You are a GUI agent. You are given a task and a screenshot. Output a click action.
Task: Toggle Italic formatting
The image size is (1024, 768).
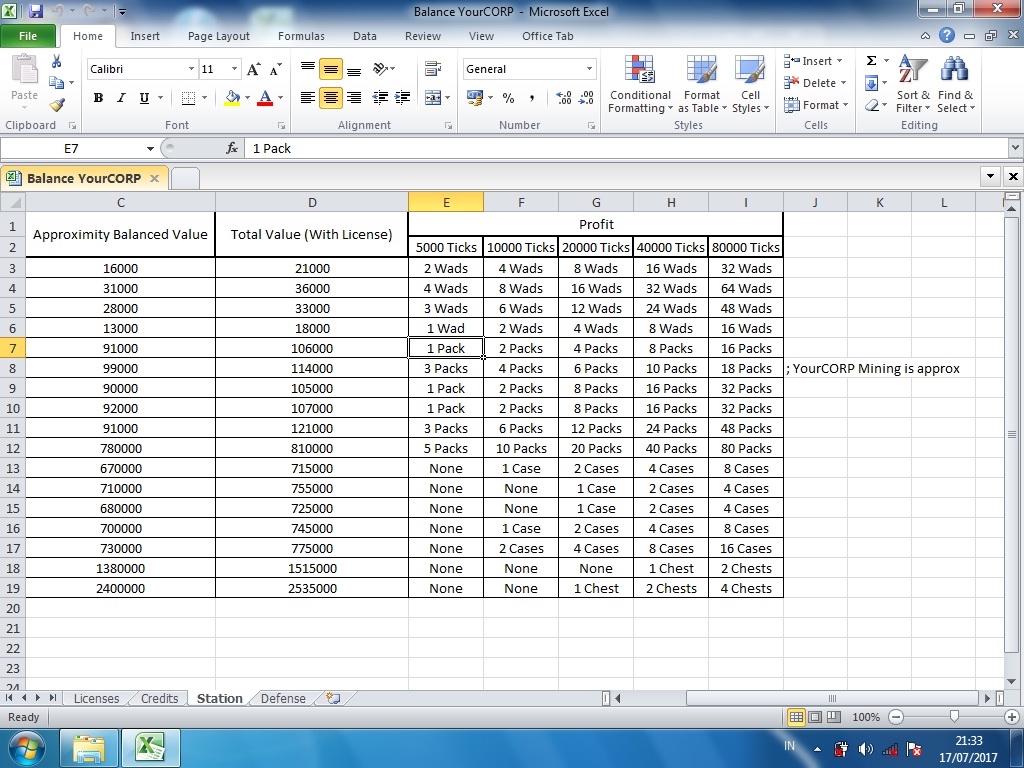[121, 98]
